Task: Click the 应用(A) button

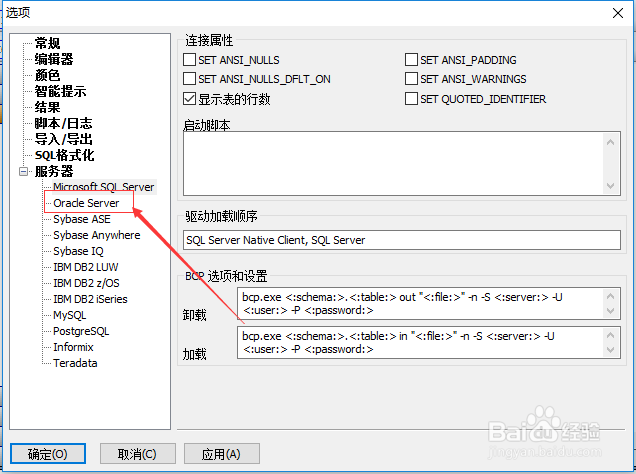Action: click(x=221, y=453)
